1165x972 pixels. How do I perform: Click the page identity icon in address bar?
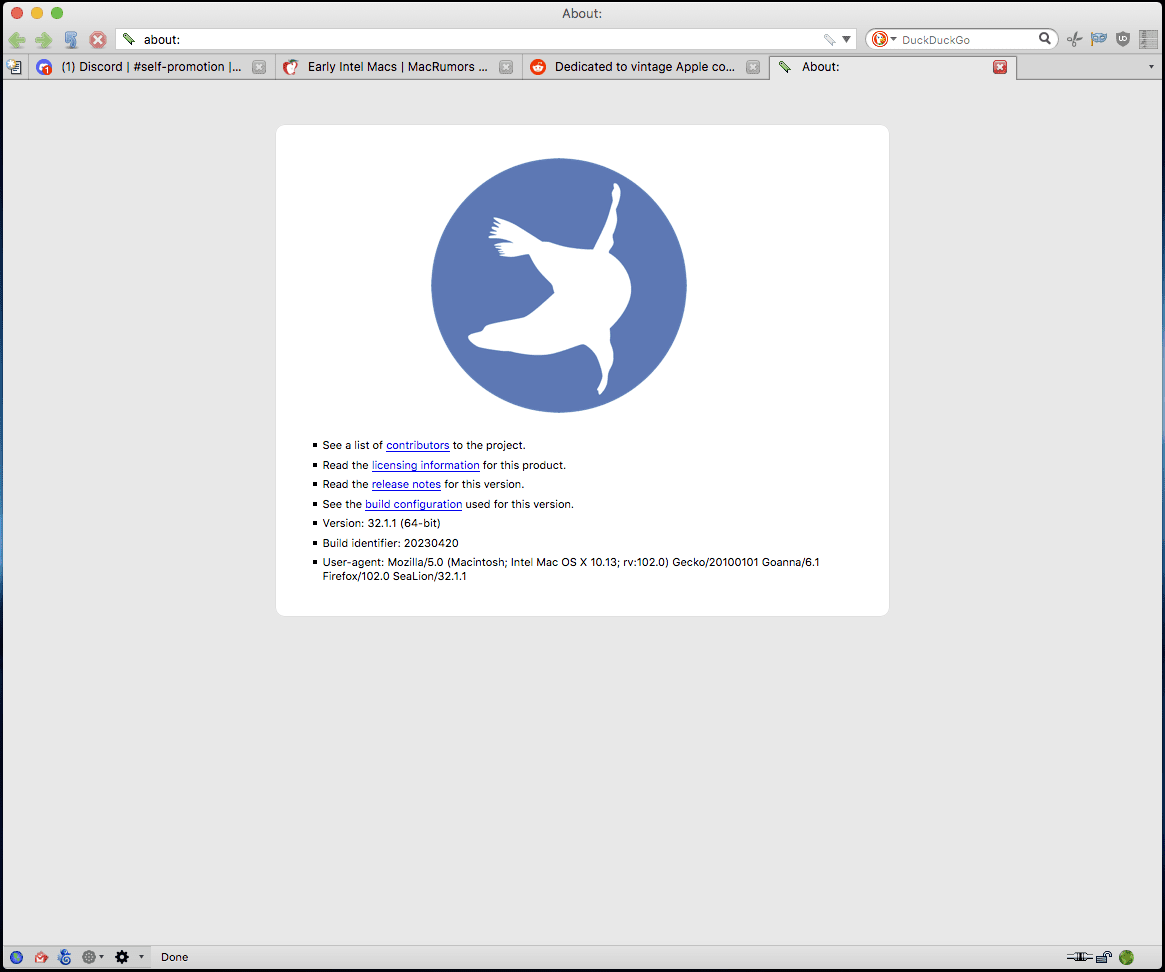(x=129, y=39)
